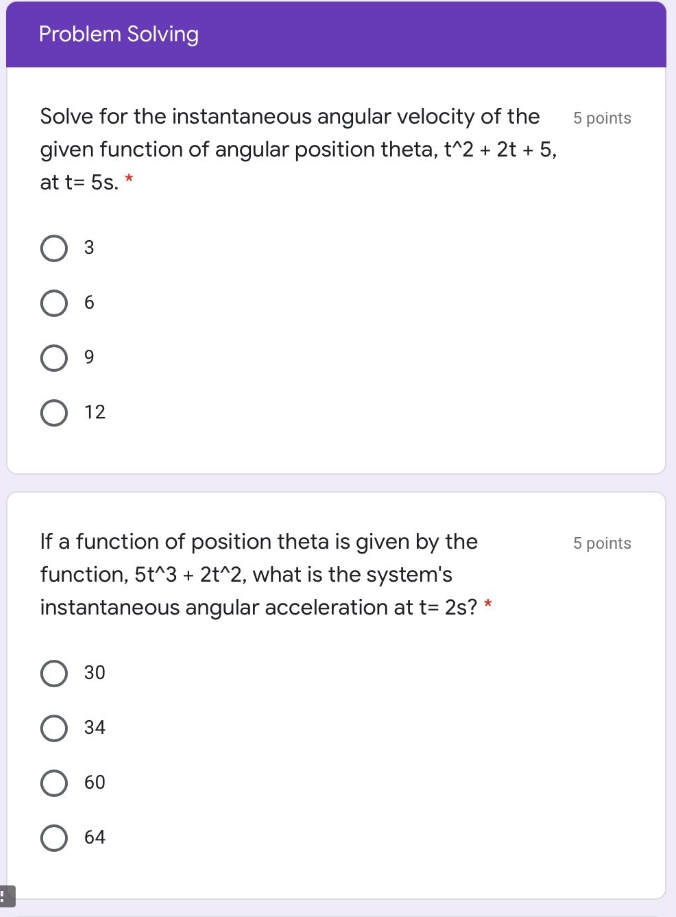
Task: Select answer option 64 for the second question
Action: tap(54, 838)
